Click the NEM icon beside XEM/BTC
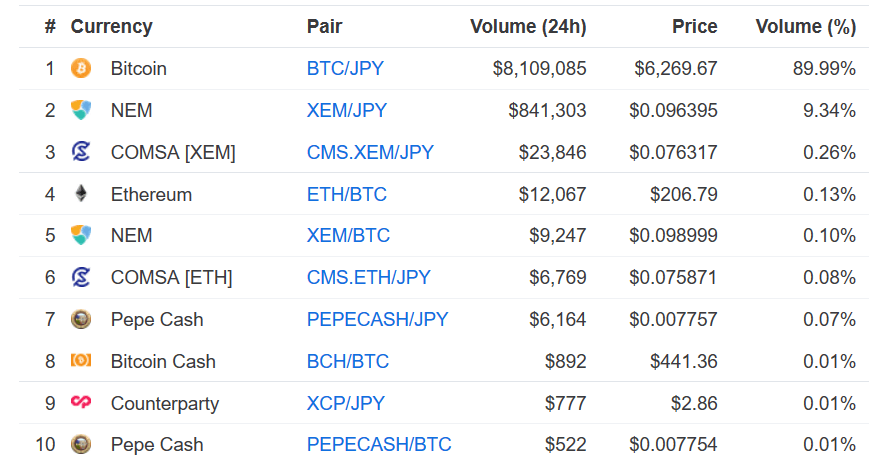The image size is (869, 464). click(81, 235)
